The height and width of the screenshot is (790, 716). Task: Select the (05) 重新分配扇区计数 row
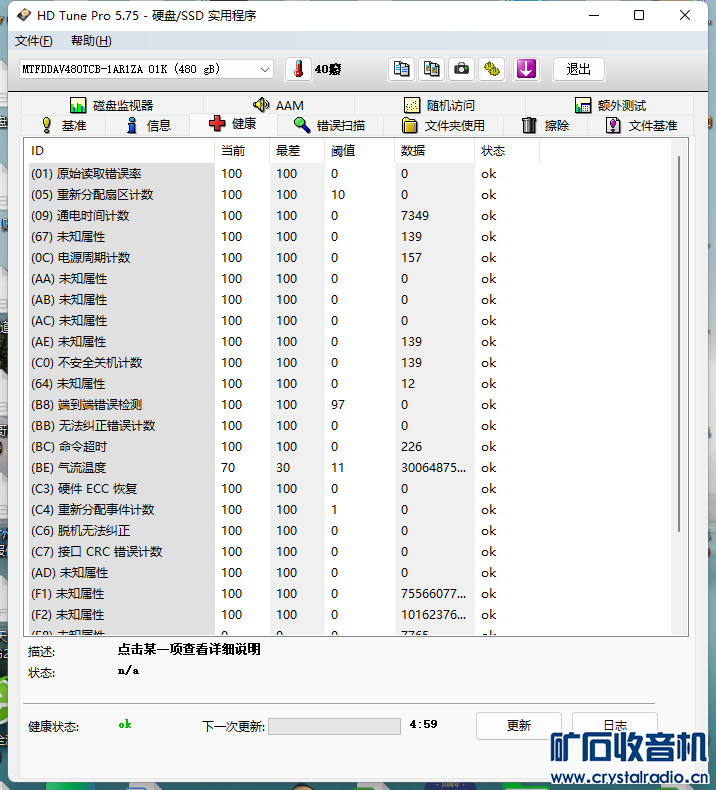point(349,195)
